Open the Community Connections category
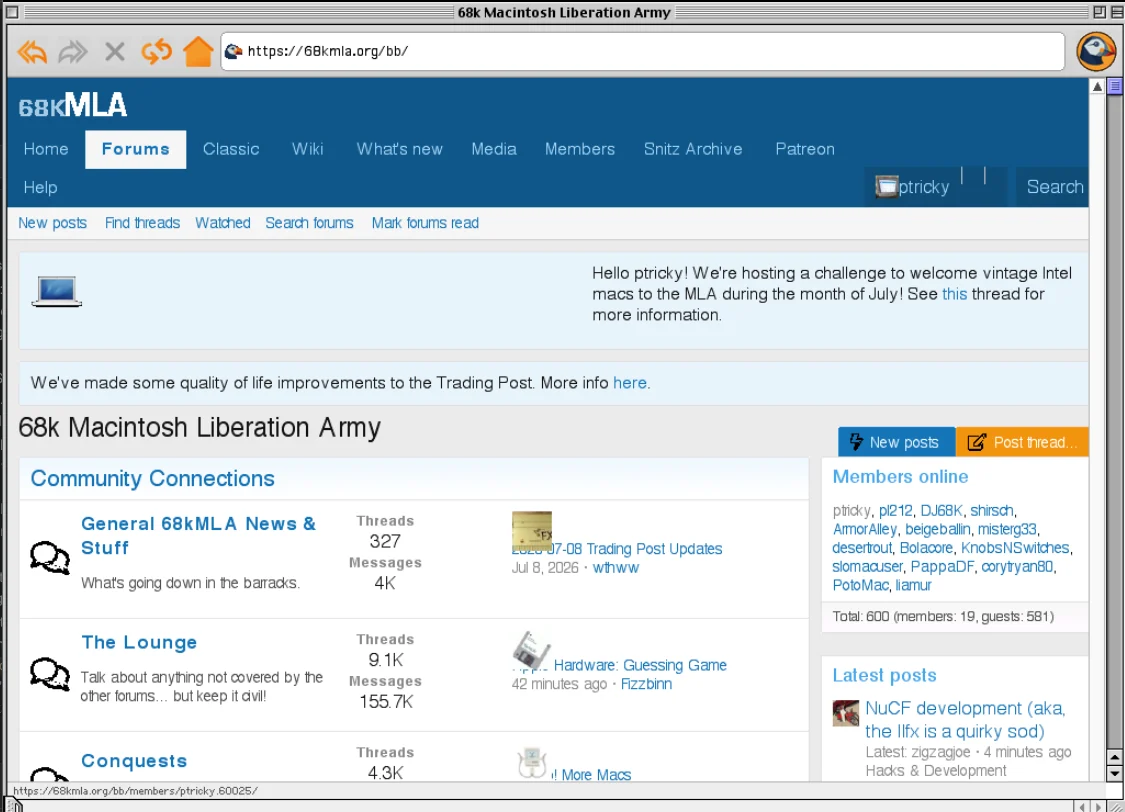This screenshot has height=812, width=1125. tap(152, 478)
